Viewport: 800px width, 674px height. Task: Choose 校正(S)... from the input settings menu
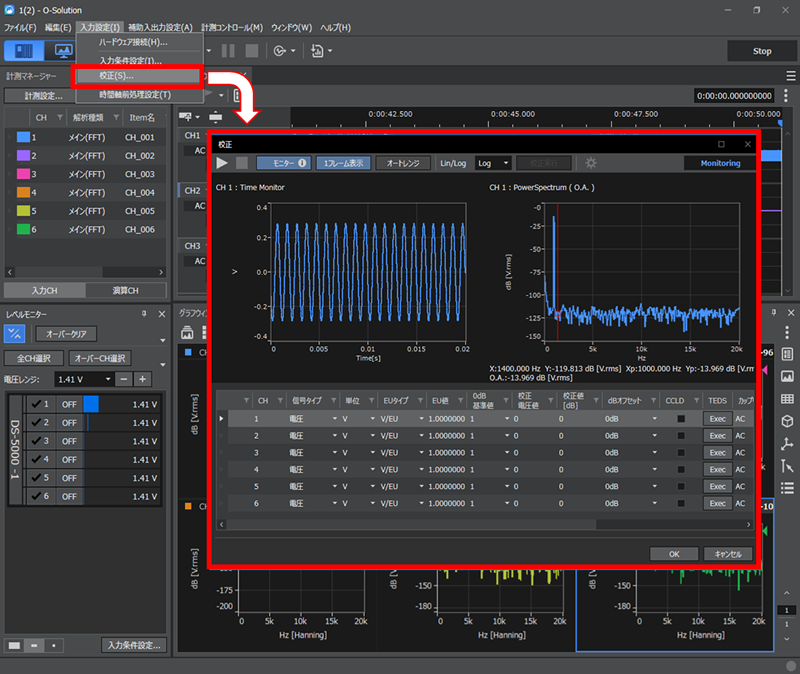138,76
